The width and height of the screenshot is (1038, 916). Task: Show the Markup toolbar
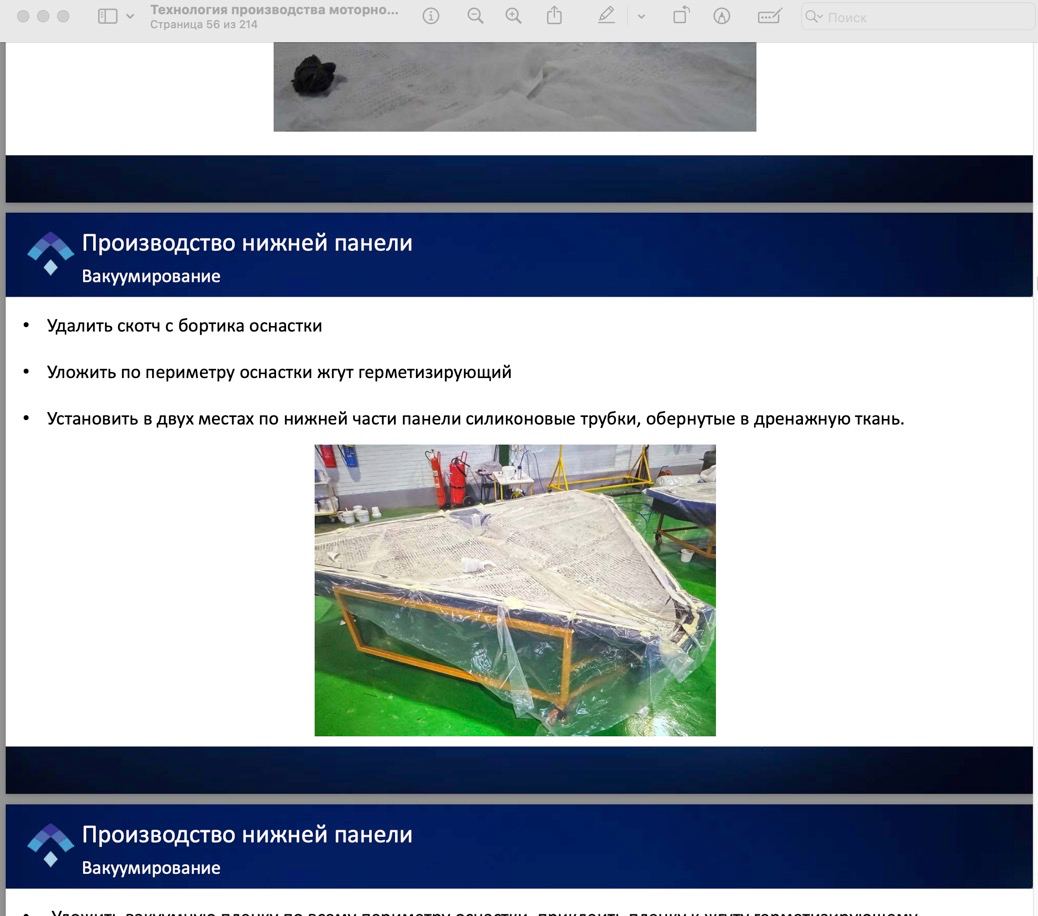point(722,16)
